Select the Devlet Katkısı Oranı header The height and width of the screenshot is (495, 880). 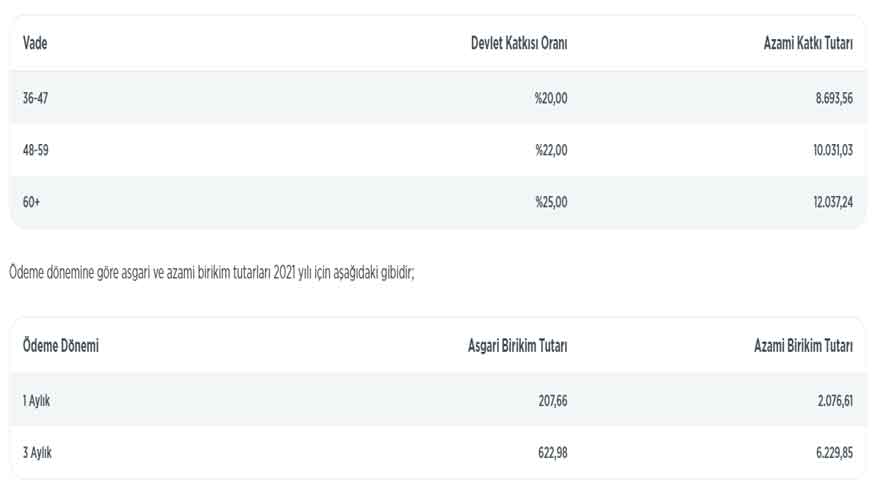pyautogui.click(x=519, y=43)
